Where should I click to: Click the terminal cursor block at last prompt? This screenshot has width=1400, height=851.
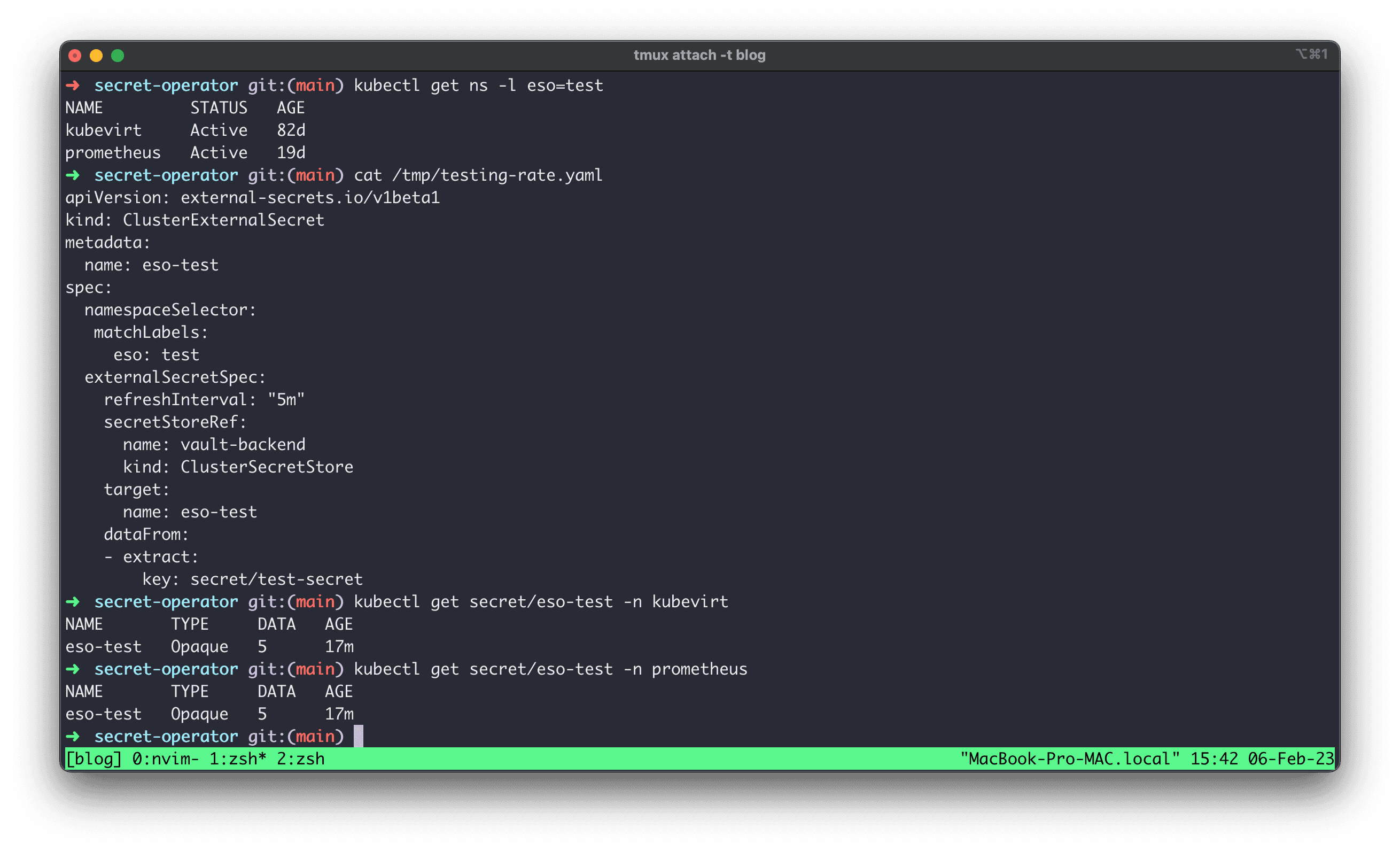pos(359,736)
